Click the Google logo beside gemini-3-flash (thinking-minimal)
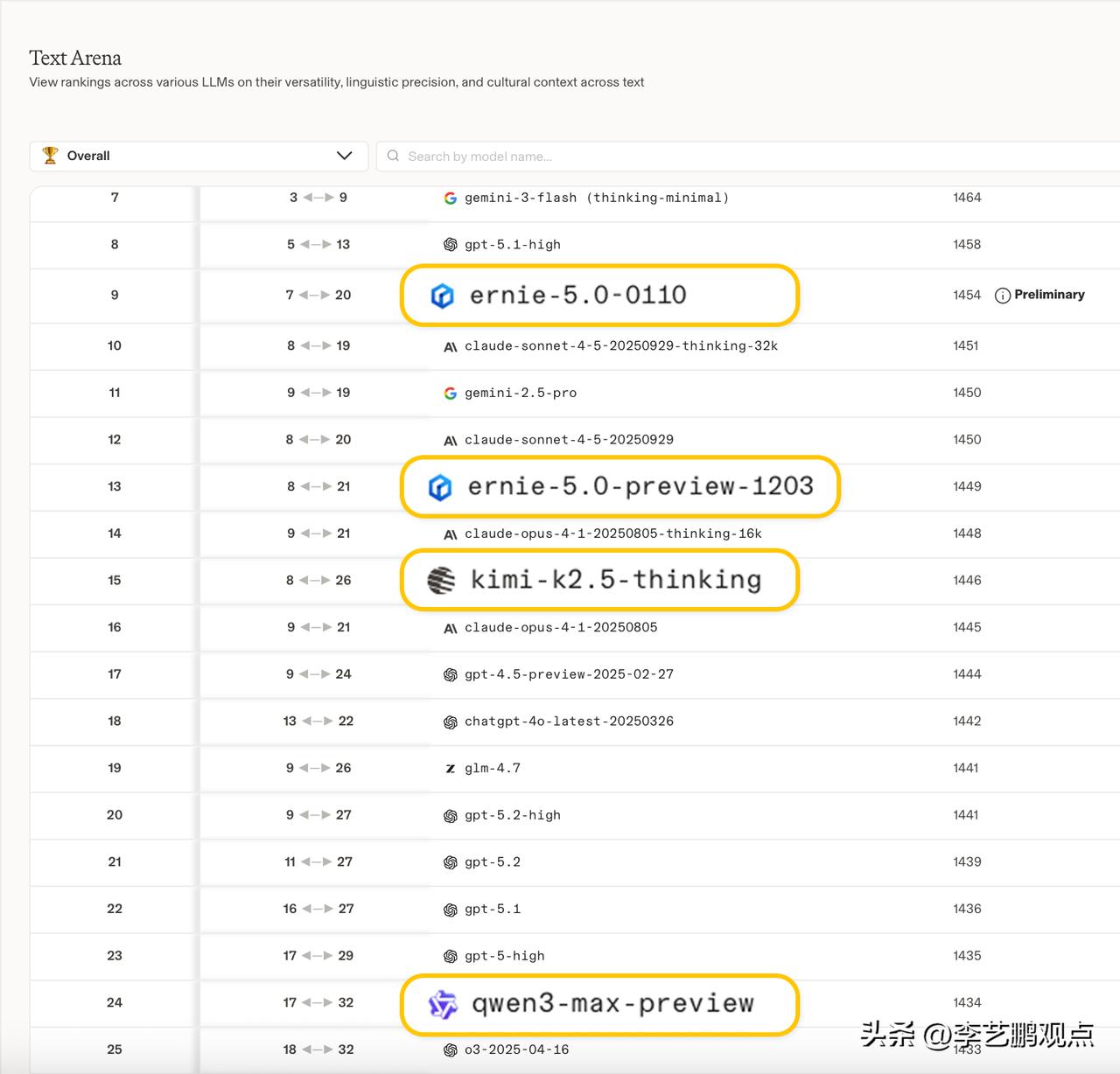 (450, 198)
